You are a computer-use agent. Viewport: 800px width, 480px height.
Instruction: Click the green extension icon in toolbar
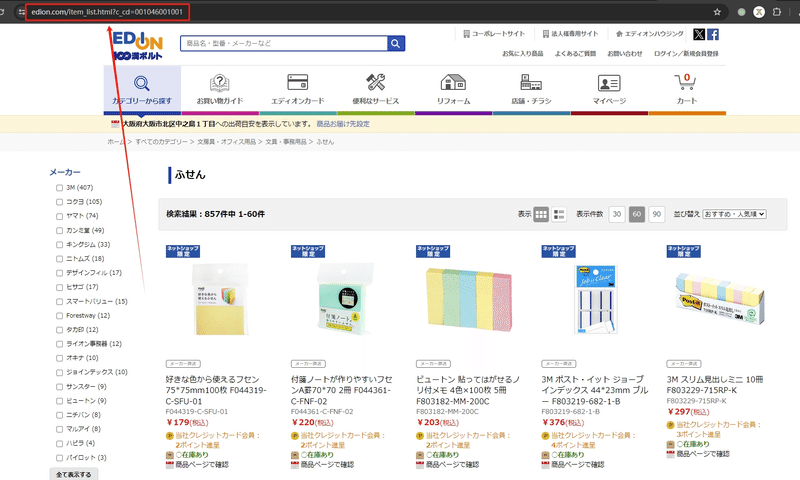coord(741,12)
